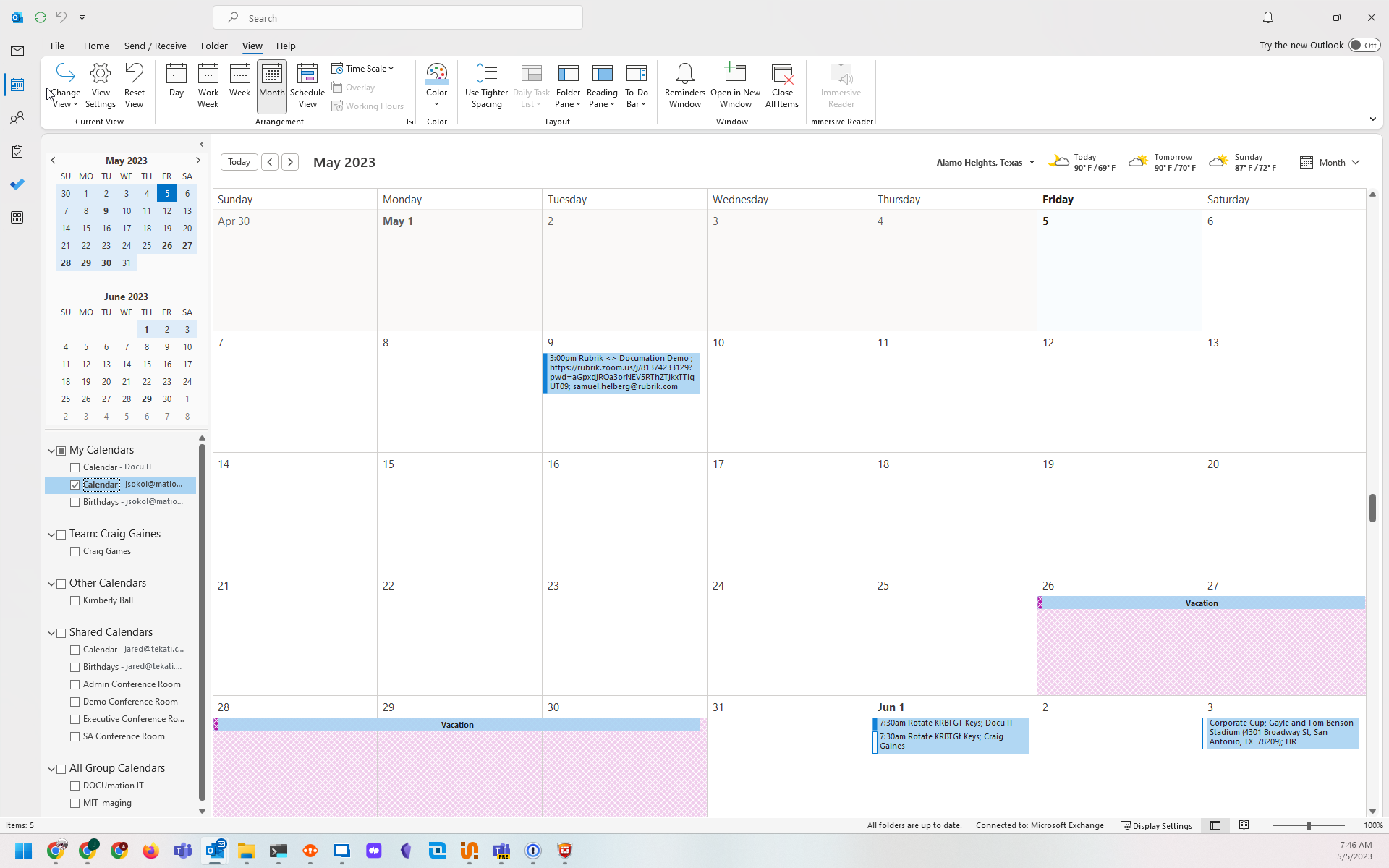This screenshot has width=1389, height=868.
Task: Click the Reset View icon
Action: point(134,85)
